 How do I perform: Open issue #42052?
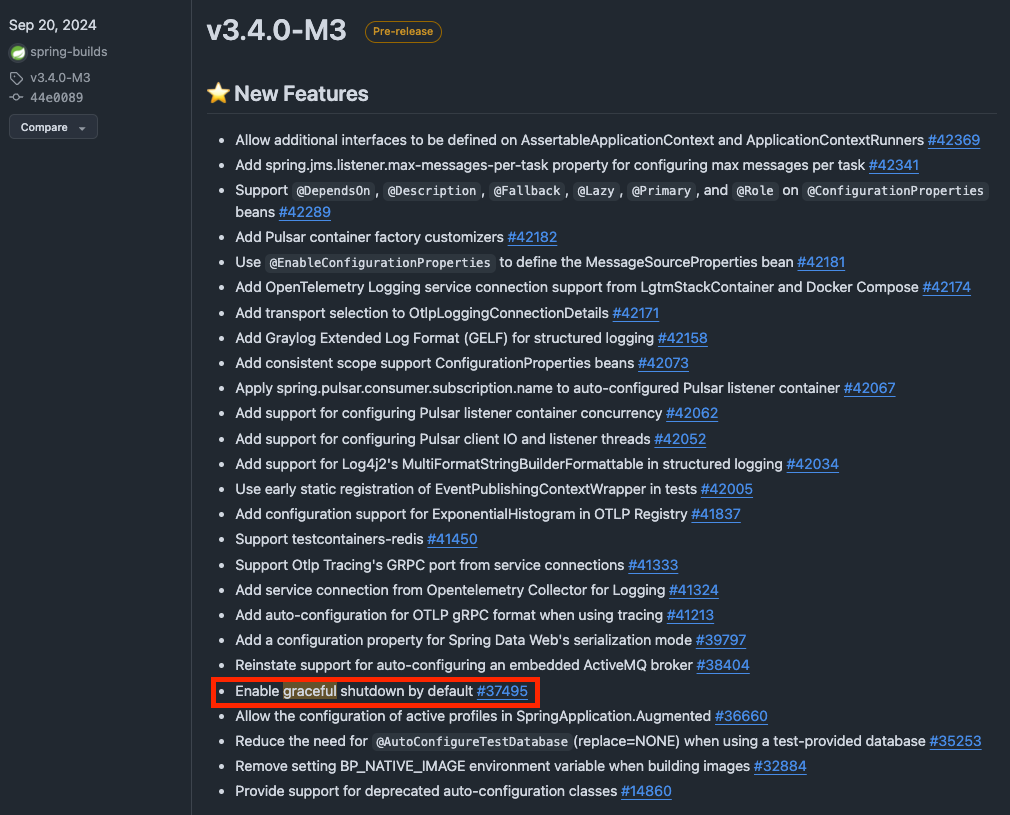click(x=680, y=440)
